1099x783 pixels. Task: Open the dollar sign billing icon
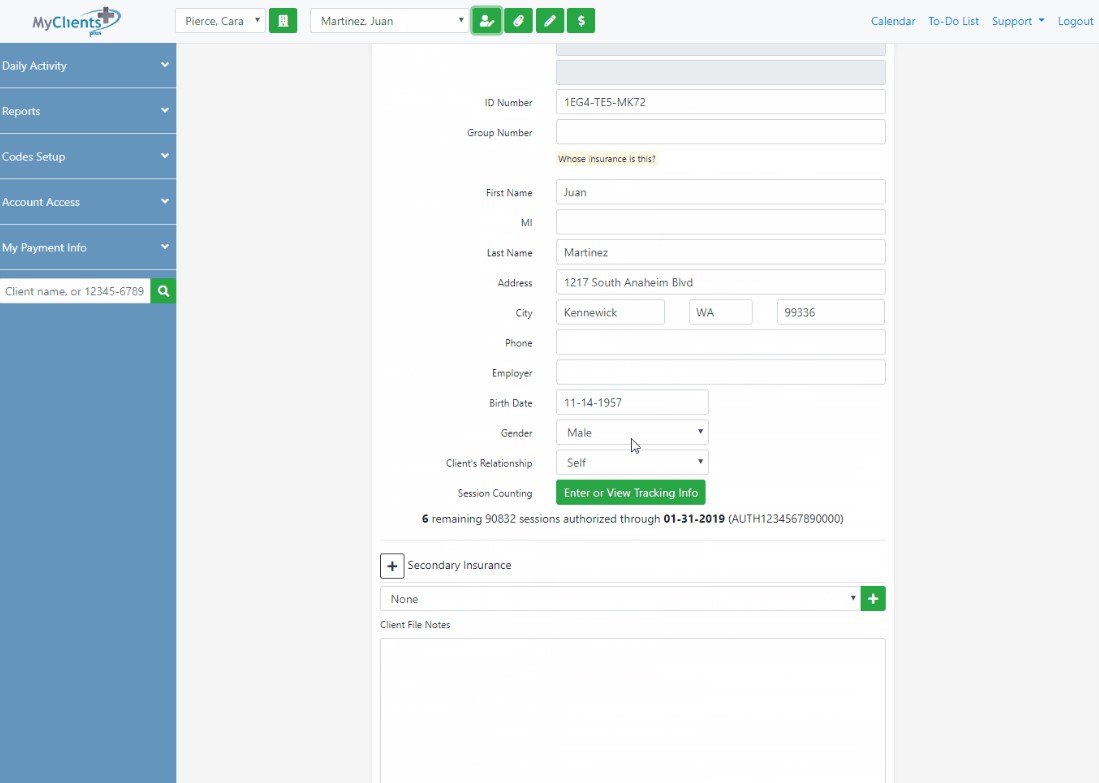[581, 20]
